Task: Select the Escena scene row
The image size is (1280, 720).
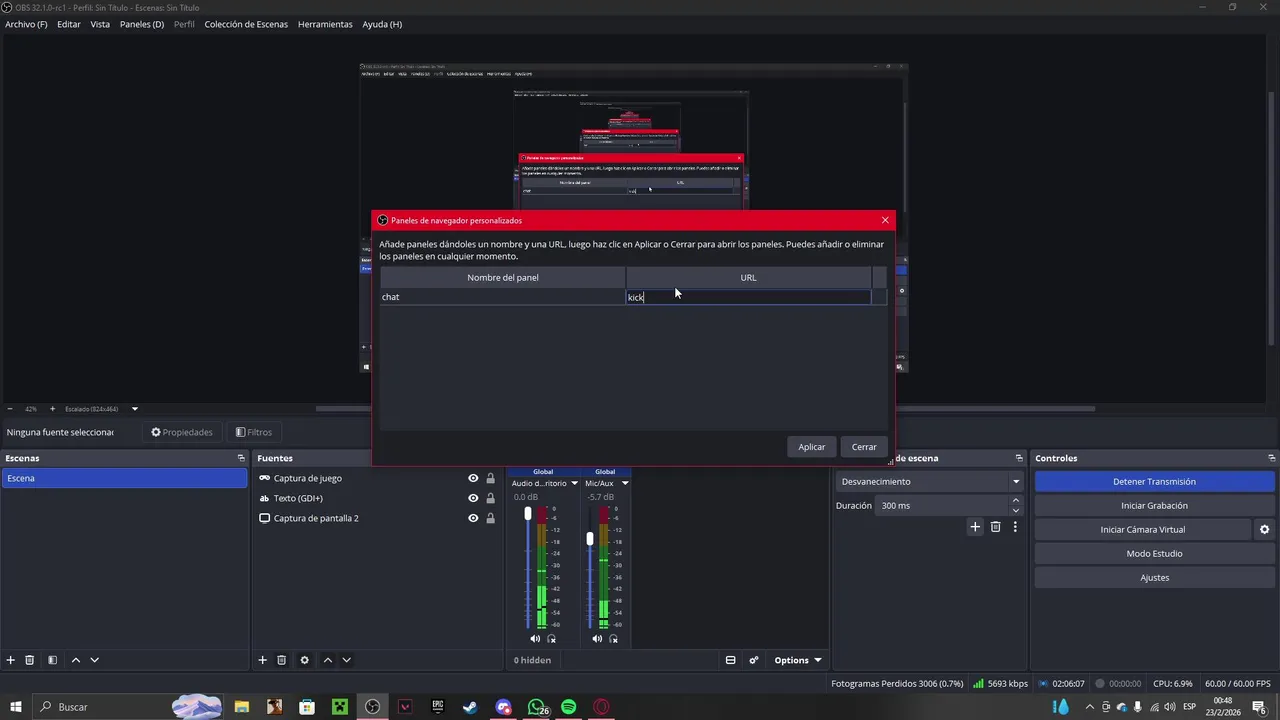Action: (x=124, y=478)
